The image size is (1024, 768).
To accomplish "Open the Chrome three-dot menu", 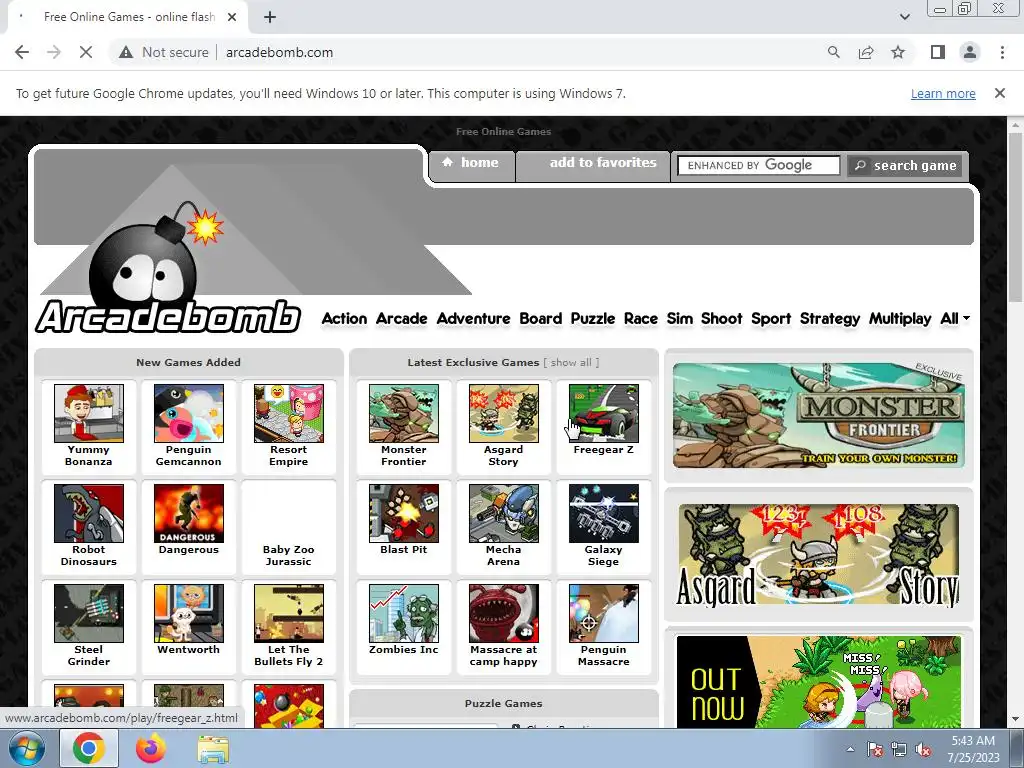I will [1002, 52].
